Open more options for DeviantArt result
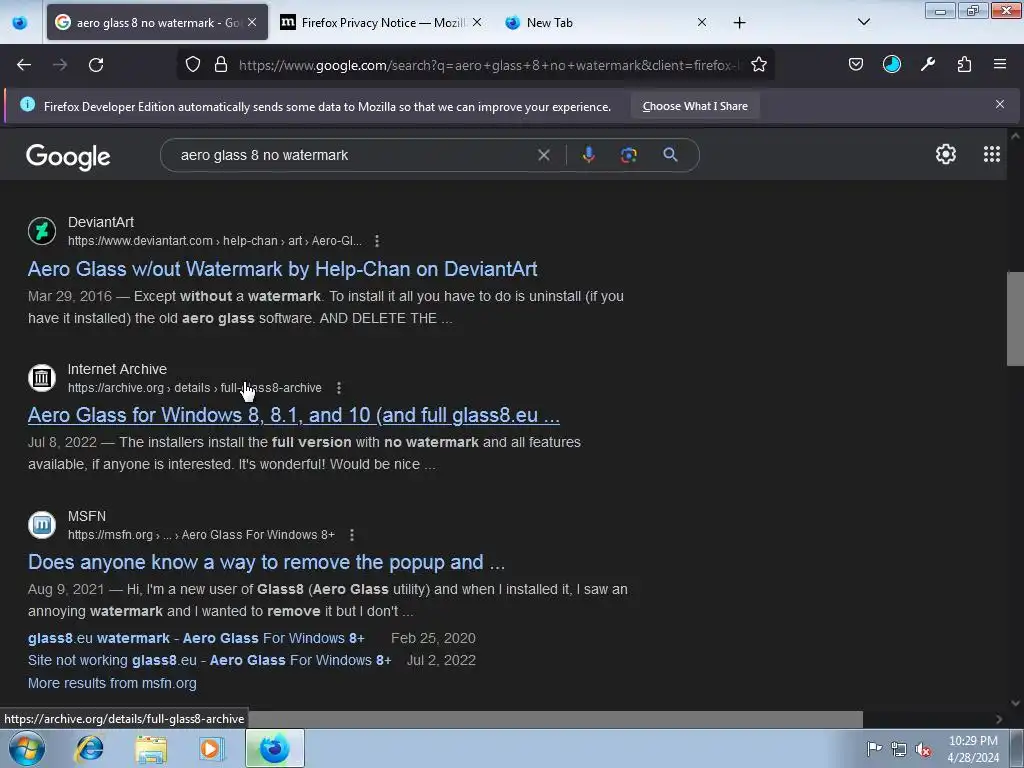 (377, 241)
